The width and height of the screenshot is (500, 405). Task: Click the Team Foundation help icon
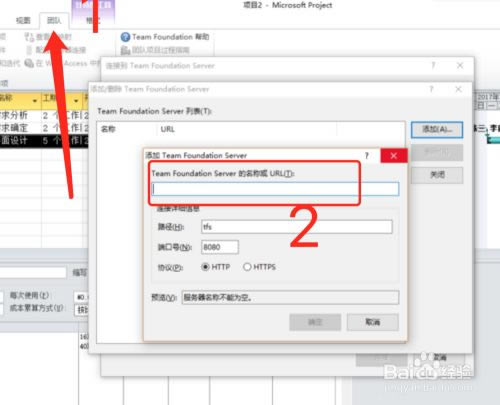(125, 37)
